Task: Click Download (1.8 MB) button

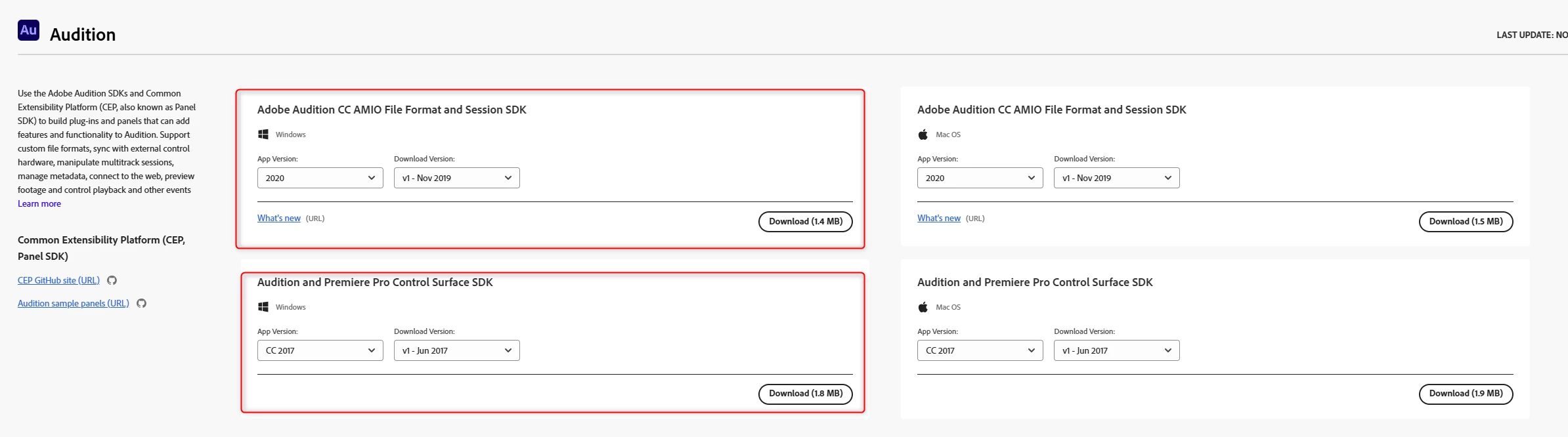Action: [806, 394]
